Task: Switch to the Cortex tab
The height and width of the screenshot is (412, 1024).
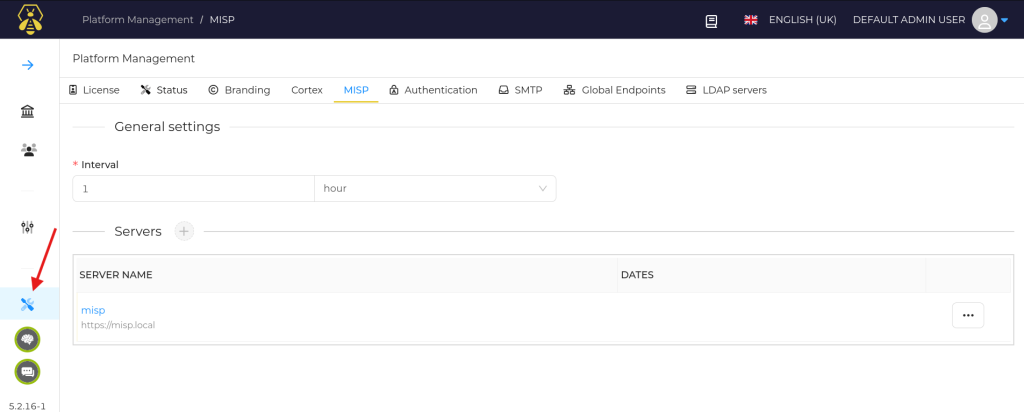Action: pos(306,90)
